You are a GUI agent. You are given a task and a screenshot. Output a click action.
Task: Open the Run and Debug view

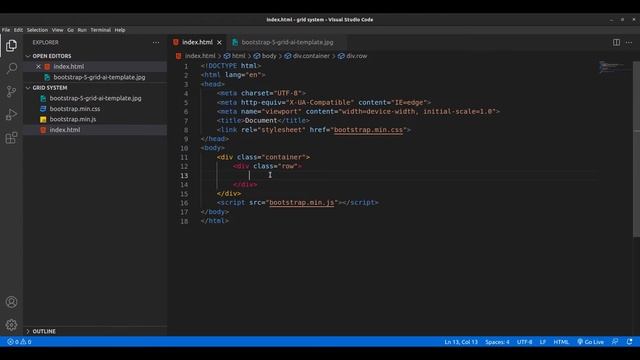[11, 115]
